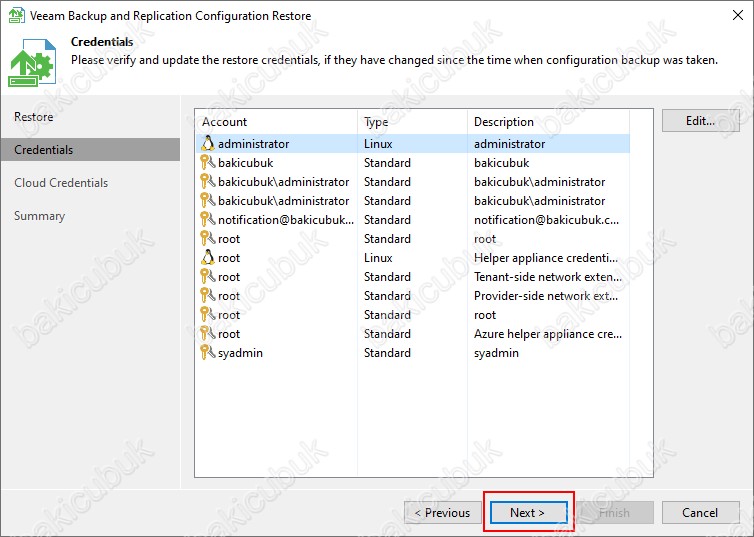Click the penguin icon beside the administrator account
The height and width of the screenshot is (537, 754).
coord(208,144)
